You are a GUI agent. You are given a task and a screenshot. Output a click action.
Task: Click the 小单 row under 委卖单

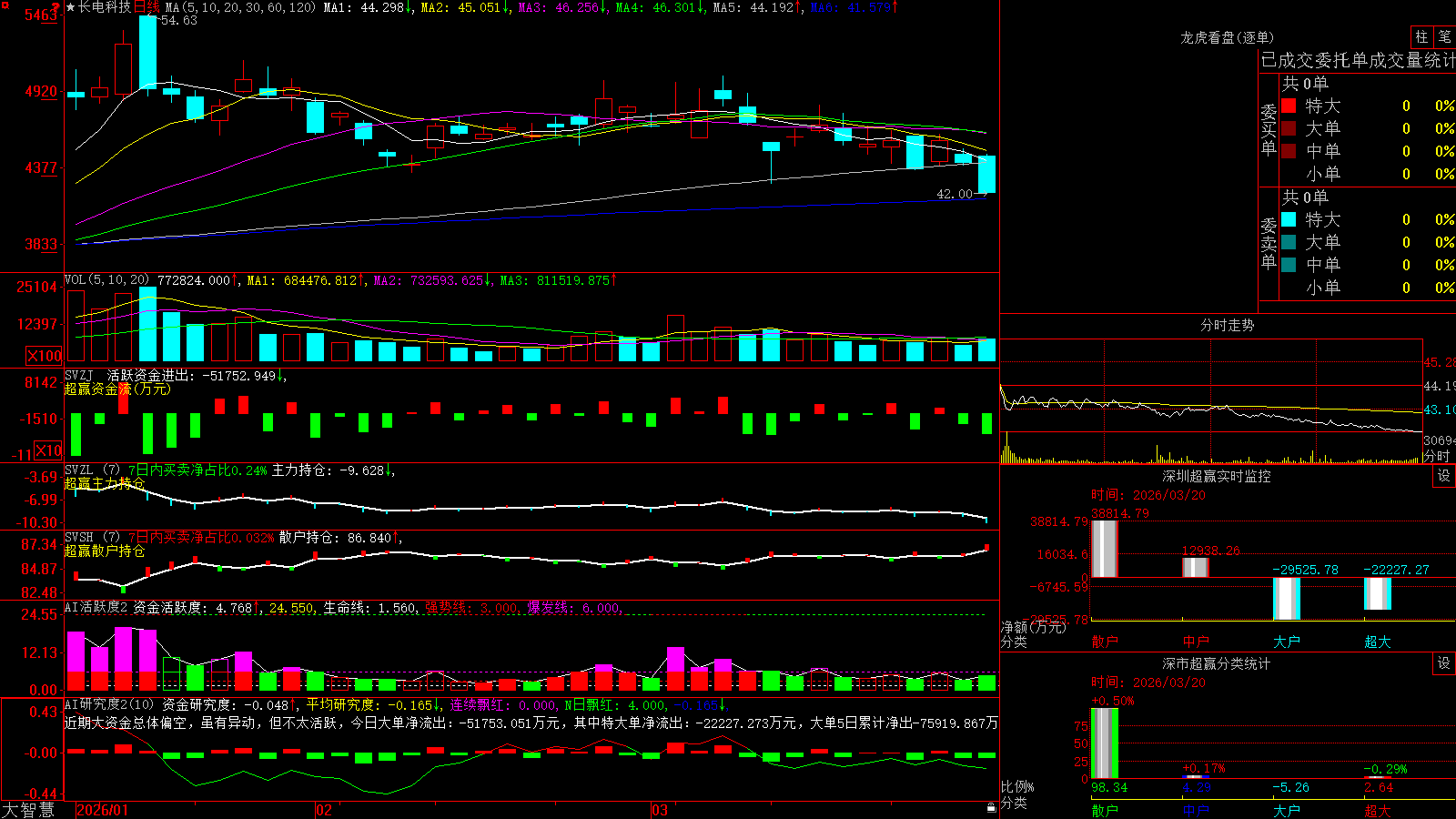point(1367,288)
